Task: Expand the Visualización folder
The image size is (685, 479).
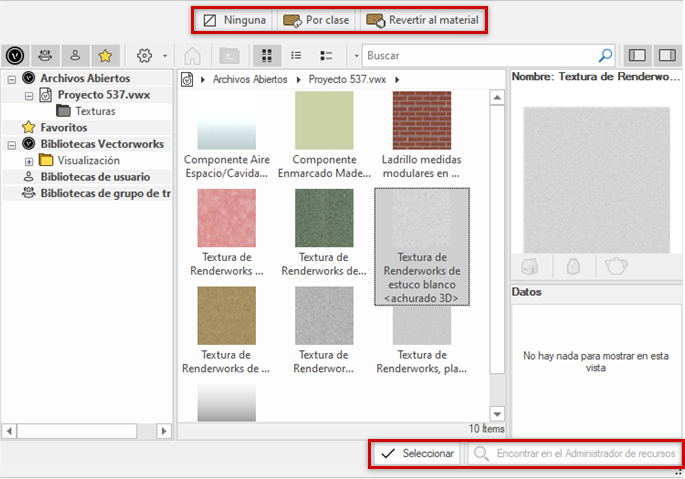Action: [29, 161]
